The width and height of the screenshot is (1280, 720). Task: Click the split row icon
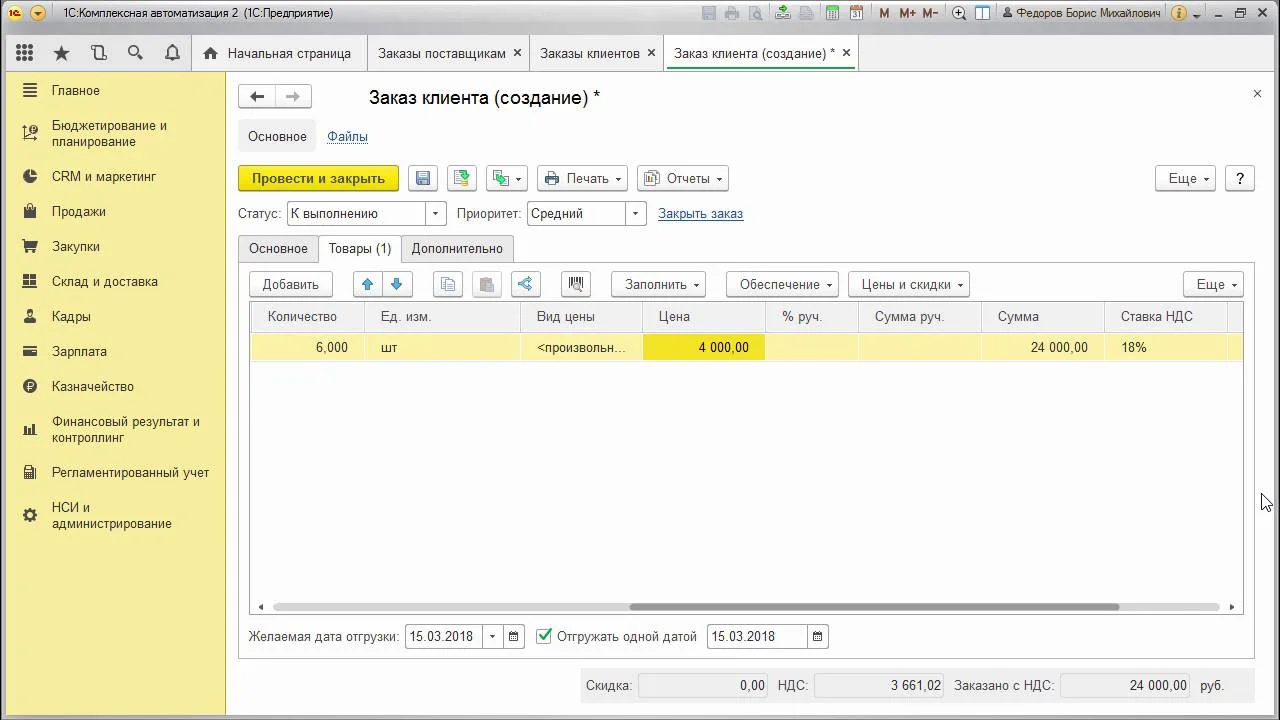pos(525,284)
